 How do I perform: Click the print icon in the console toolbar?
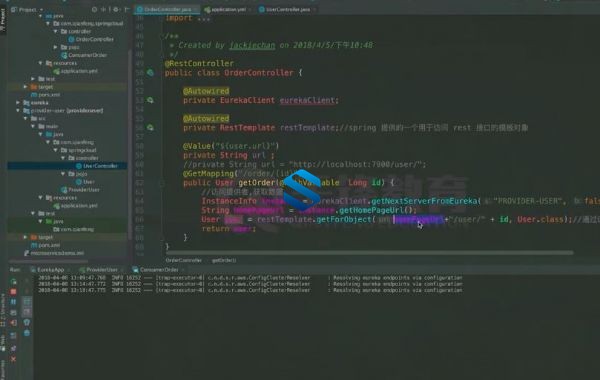click(27, 323)
